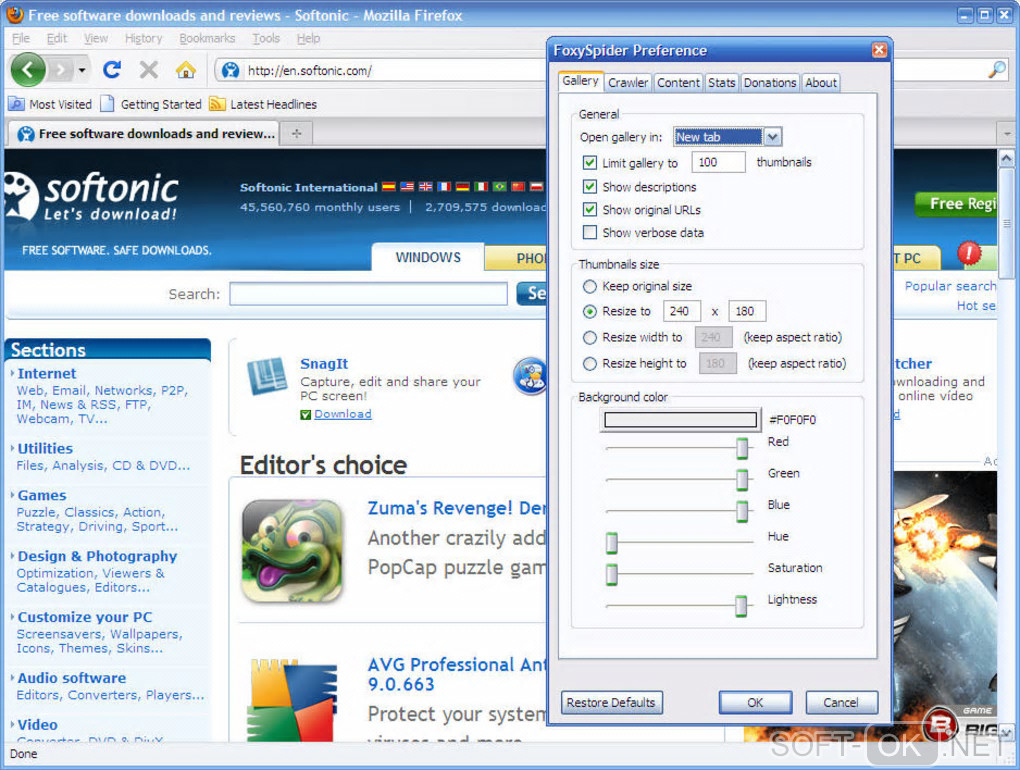Click the Zuma's Revenge frog thumbnail

[x=292, y=550]
